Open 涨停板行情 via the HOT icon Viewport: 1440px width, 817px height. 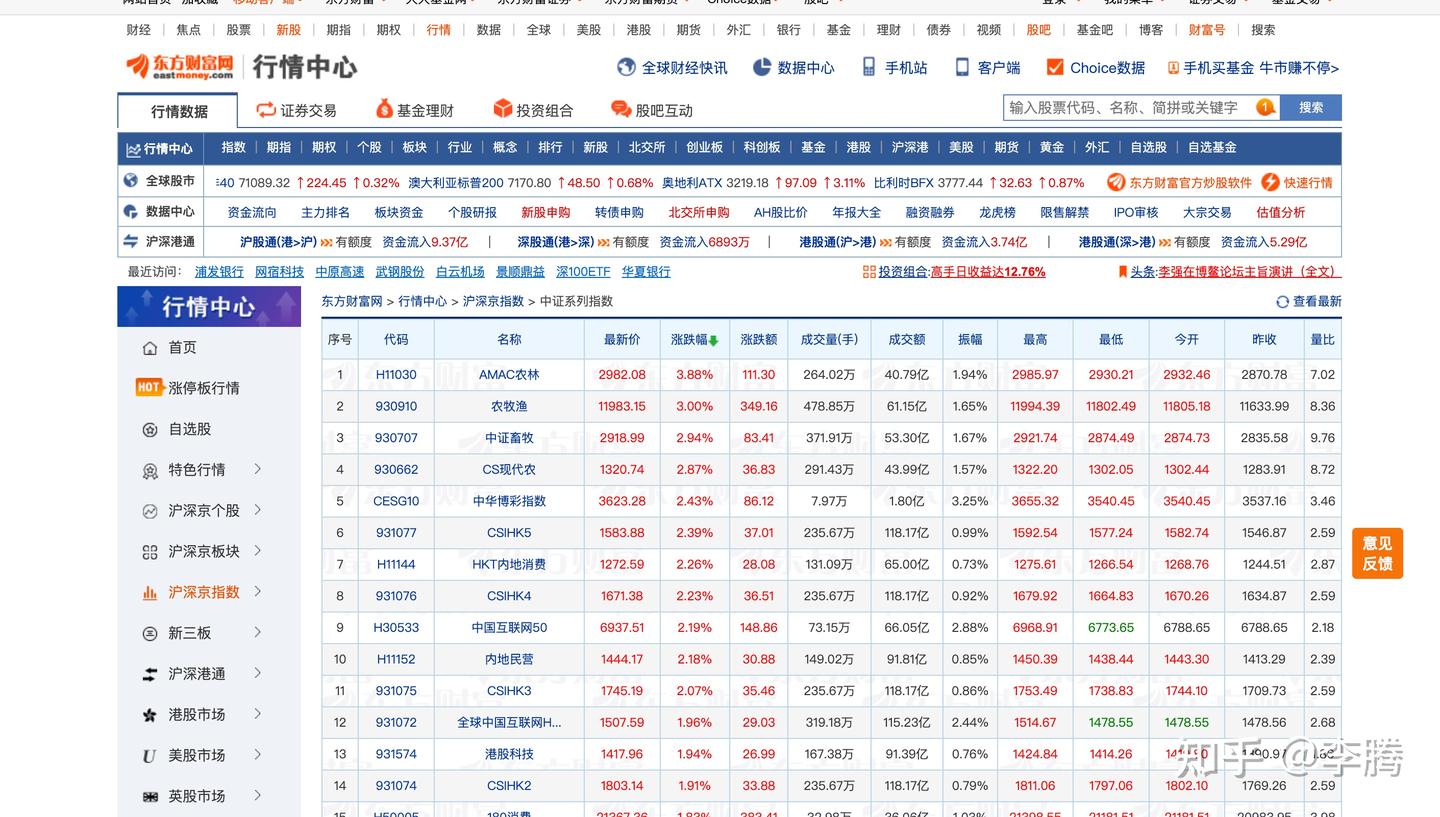pos(148,388)
